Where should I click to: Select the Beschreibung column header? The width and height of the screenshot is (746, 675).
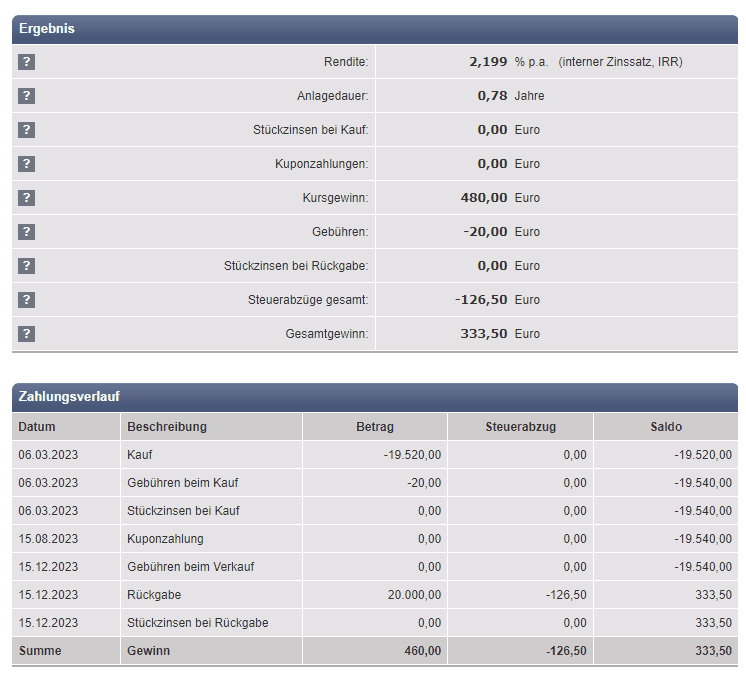click(167, 427)
